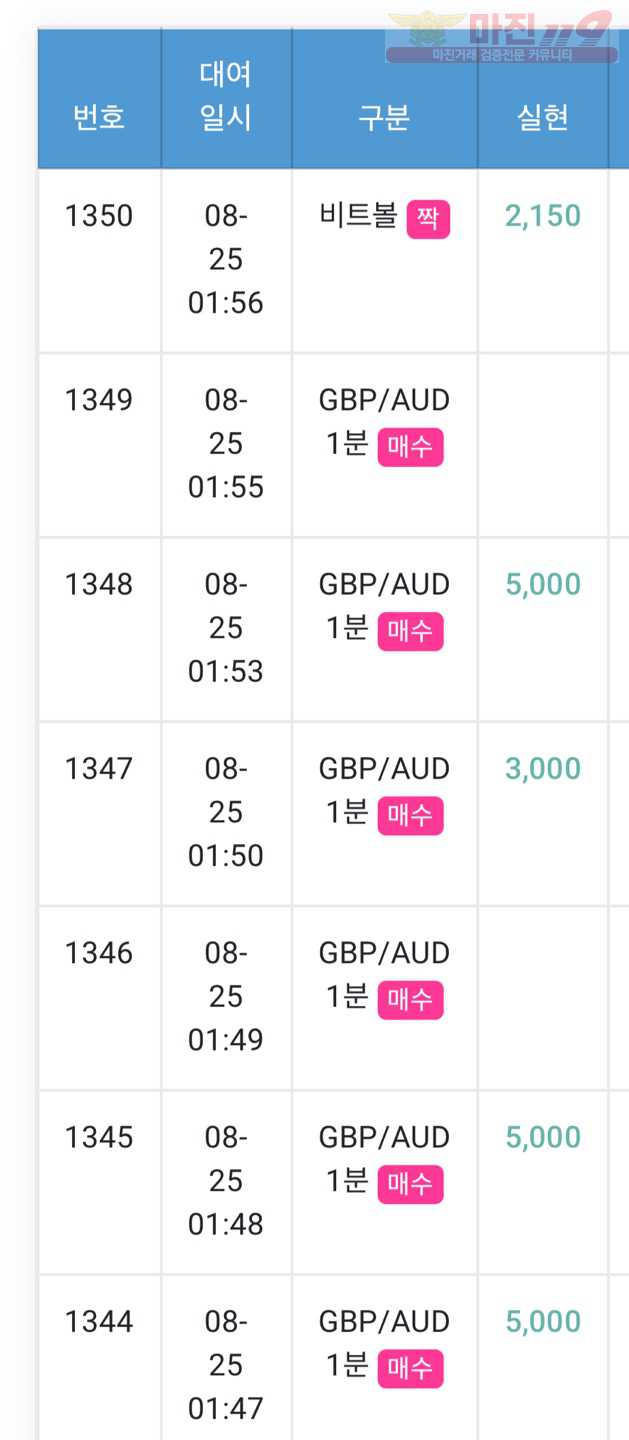Click the 매수 badge in row 1345
The image size is (629, 1440).
coord(410,1184)
